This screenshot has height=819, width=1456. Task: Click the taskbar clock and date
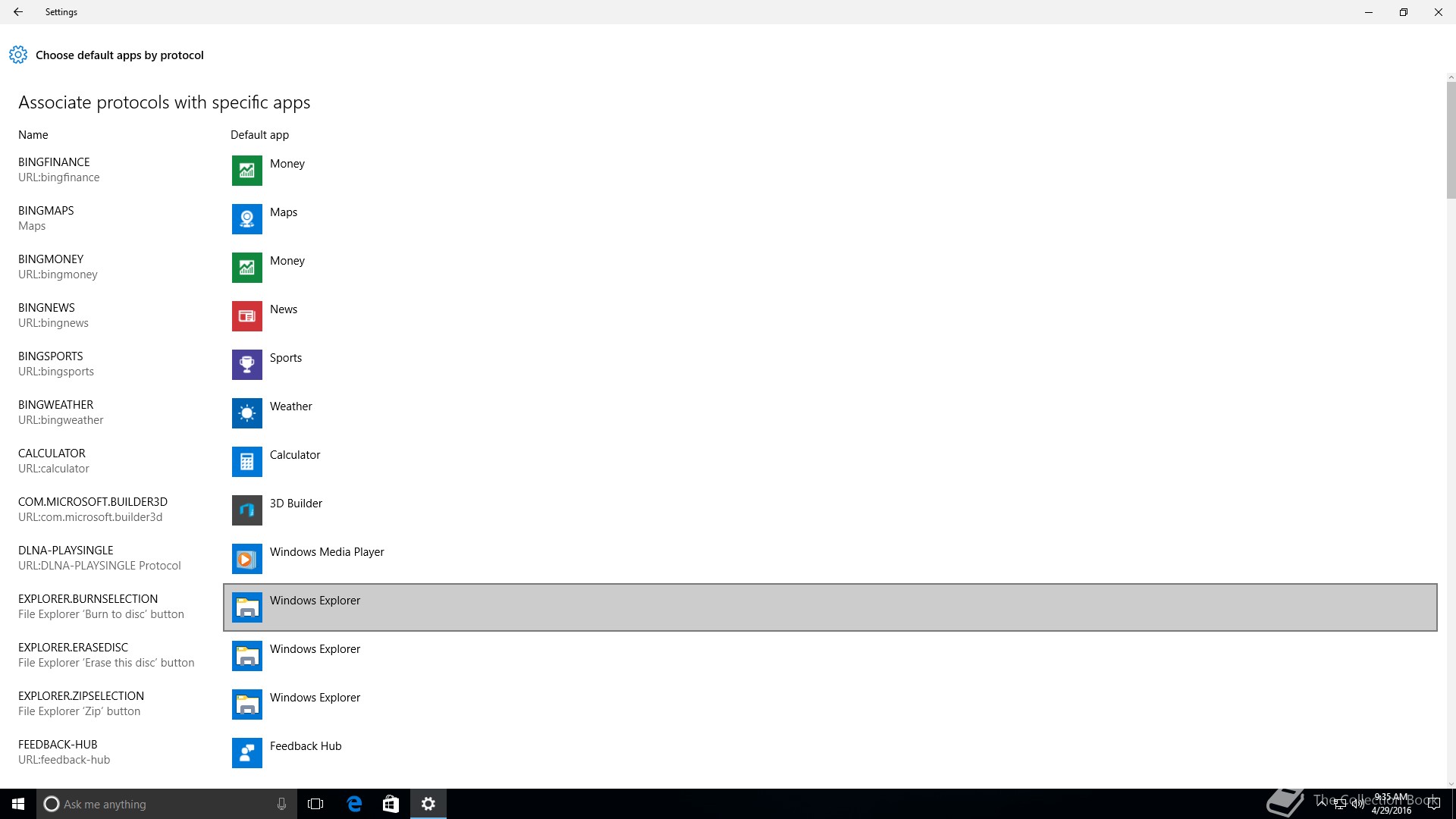tap(1392, 804)
